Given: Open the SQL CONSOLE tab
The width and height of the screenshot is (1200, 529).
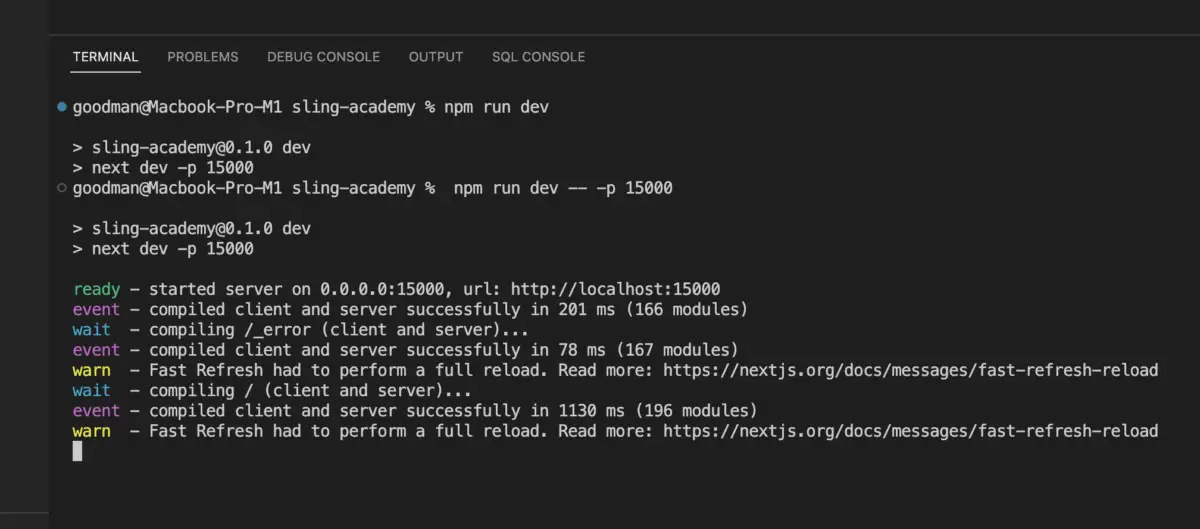Looking at the screenshot, I should (538, 57).
